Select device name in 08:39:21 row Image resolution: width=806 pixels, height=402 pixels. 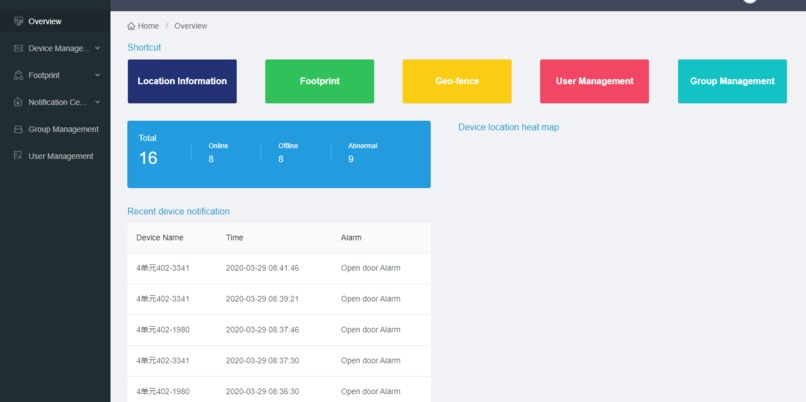click(163, 299)
